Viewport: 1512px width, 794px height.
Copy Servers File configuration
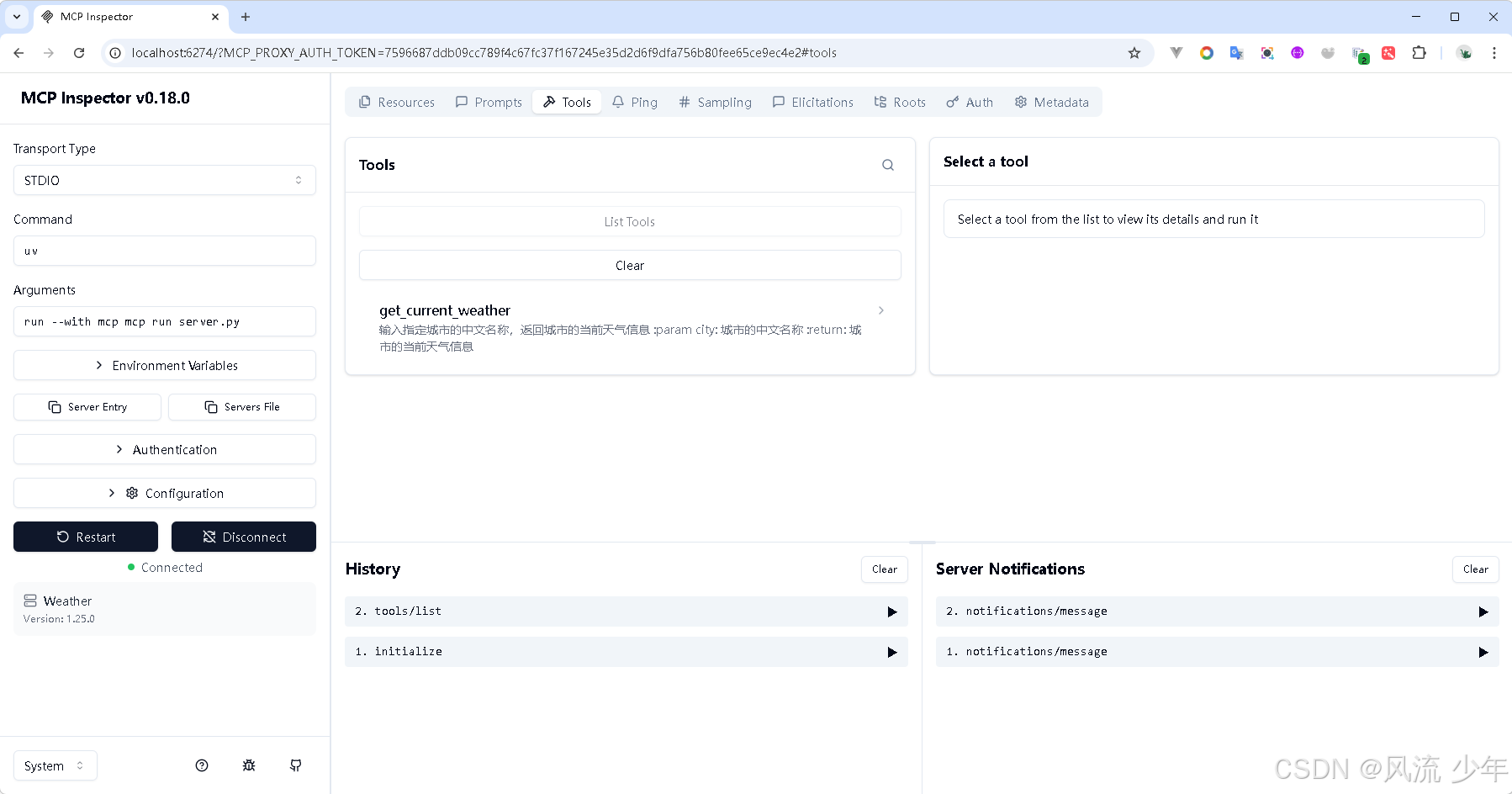click(242, 407)
